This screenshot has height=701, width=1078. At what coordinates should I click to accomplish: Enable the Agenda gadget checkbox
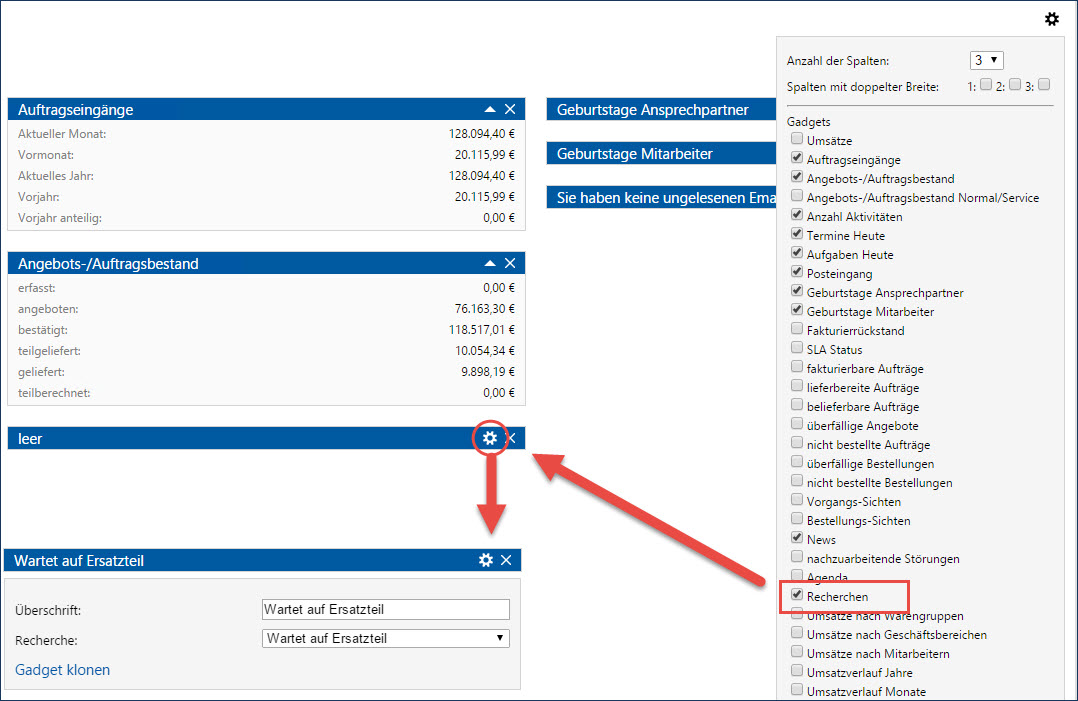[x=796, y=577]
